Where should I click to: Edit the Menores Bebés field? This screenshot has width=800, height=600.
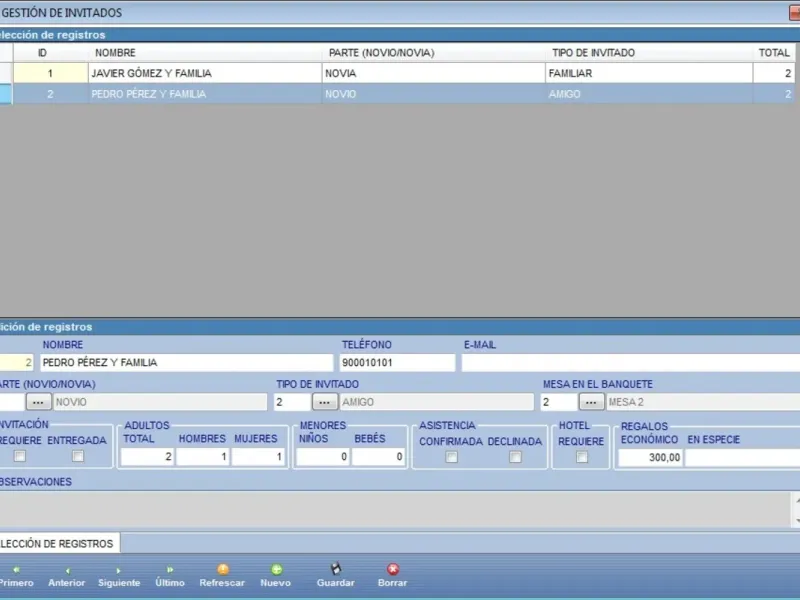[x=379, y=457]
